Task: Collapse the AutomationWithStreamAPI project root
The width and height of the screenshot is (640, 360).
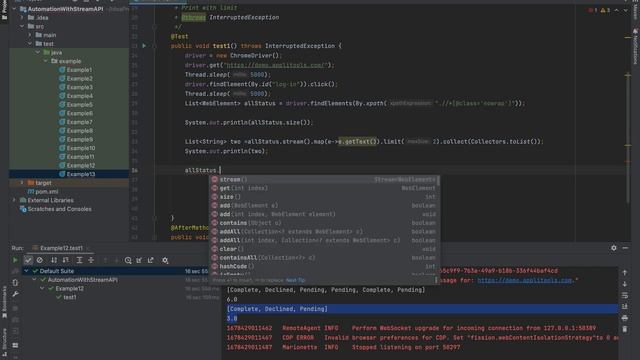Action: coord(14,9)
